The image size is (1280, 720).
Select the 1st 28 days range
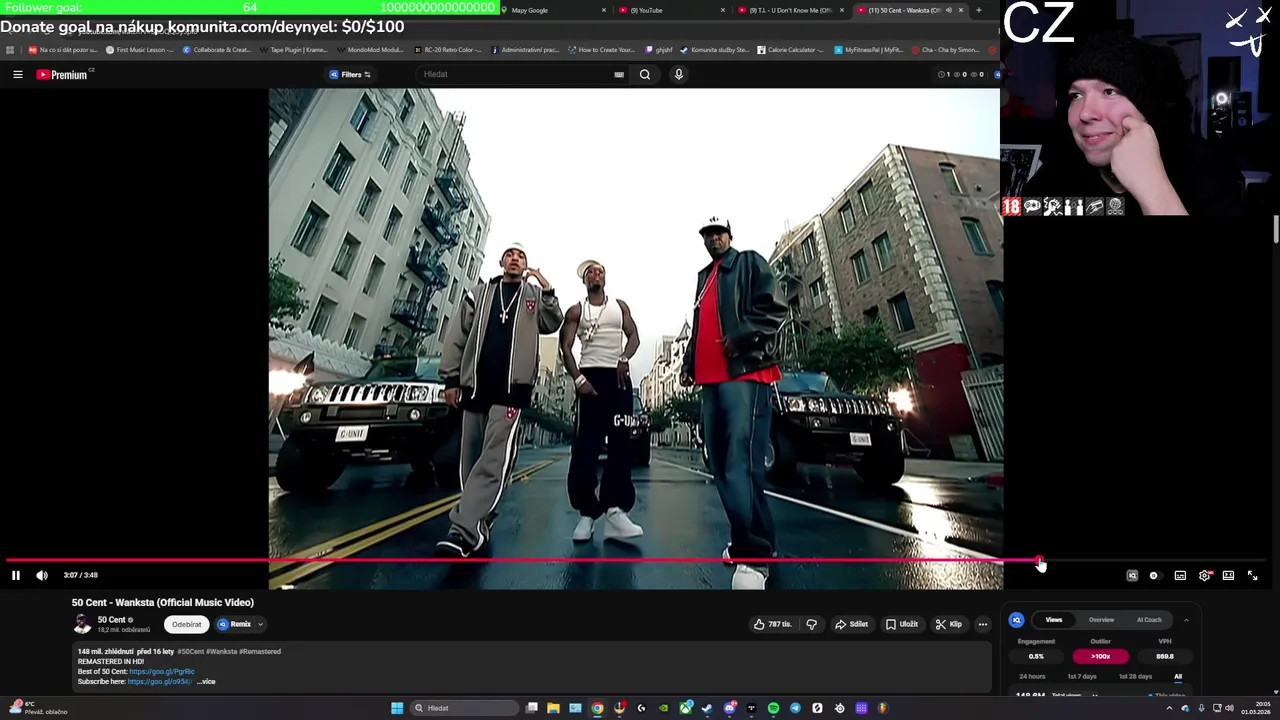[1135, 676]
